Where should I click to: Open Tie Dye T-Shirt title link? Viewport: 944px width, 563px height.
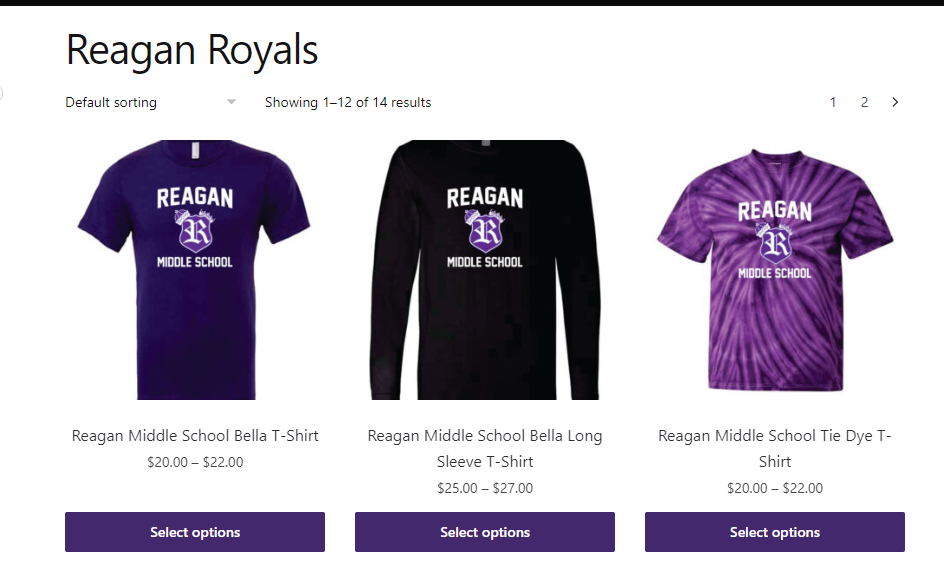pyautogui.click(x=775, y=449)
